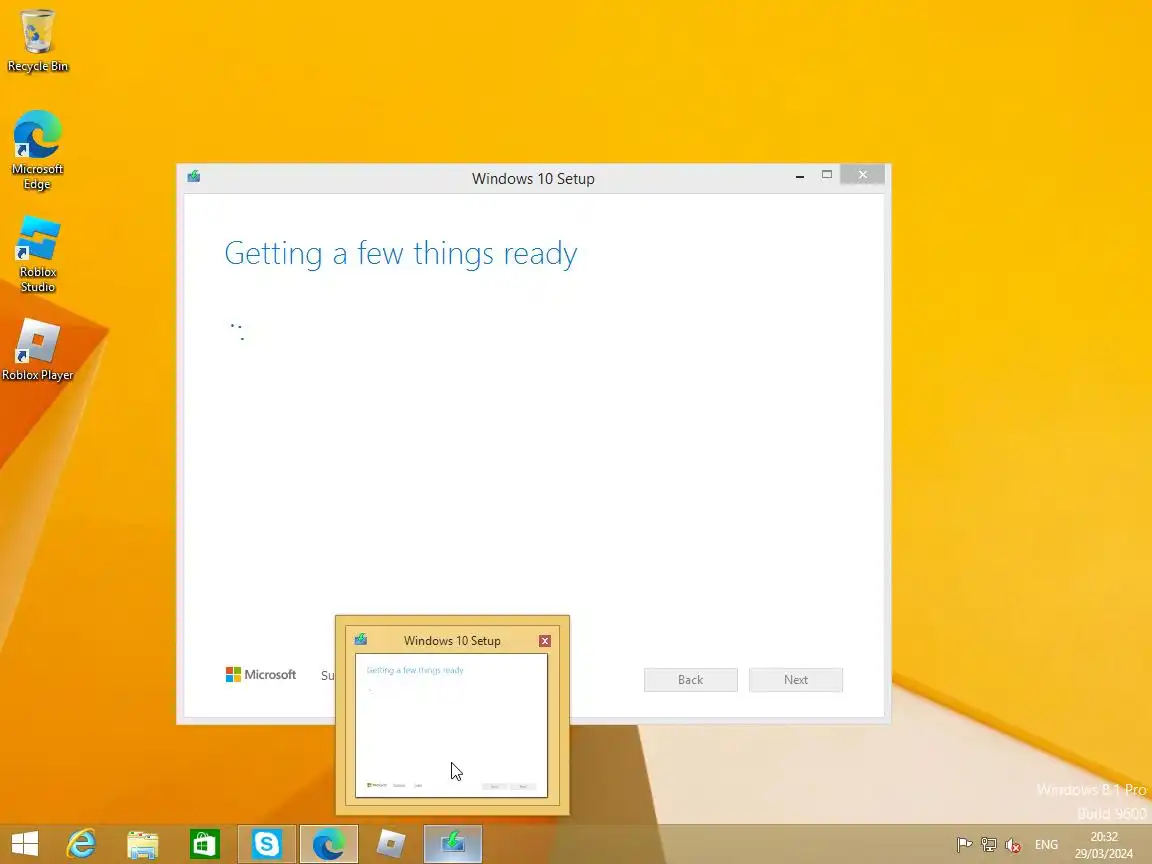
Task: Click the 'Getting a few things ready' heading
Action: 400,254
